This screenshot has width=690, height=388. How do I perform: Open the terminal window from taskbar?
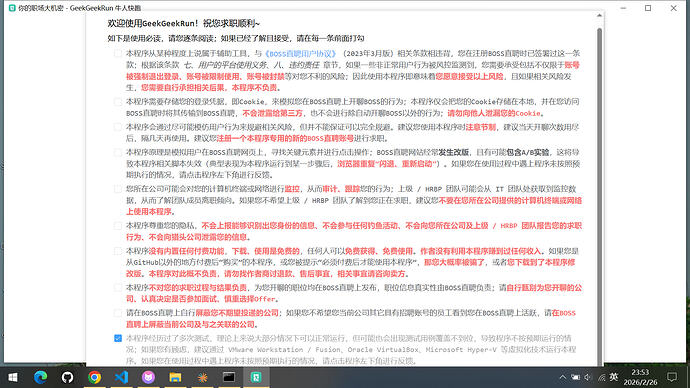(229, 377)
